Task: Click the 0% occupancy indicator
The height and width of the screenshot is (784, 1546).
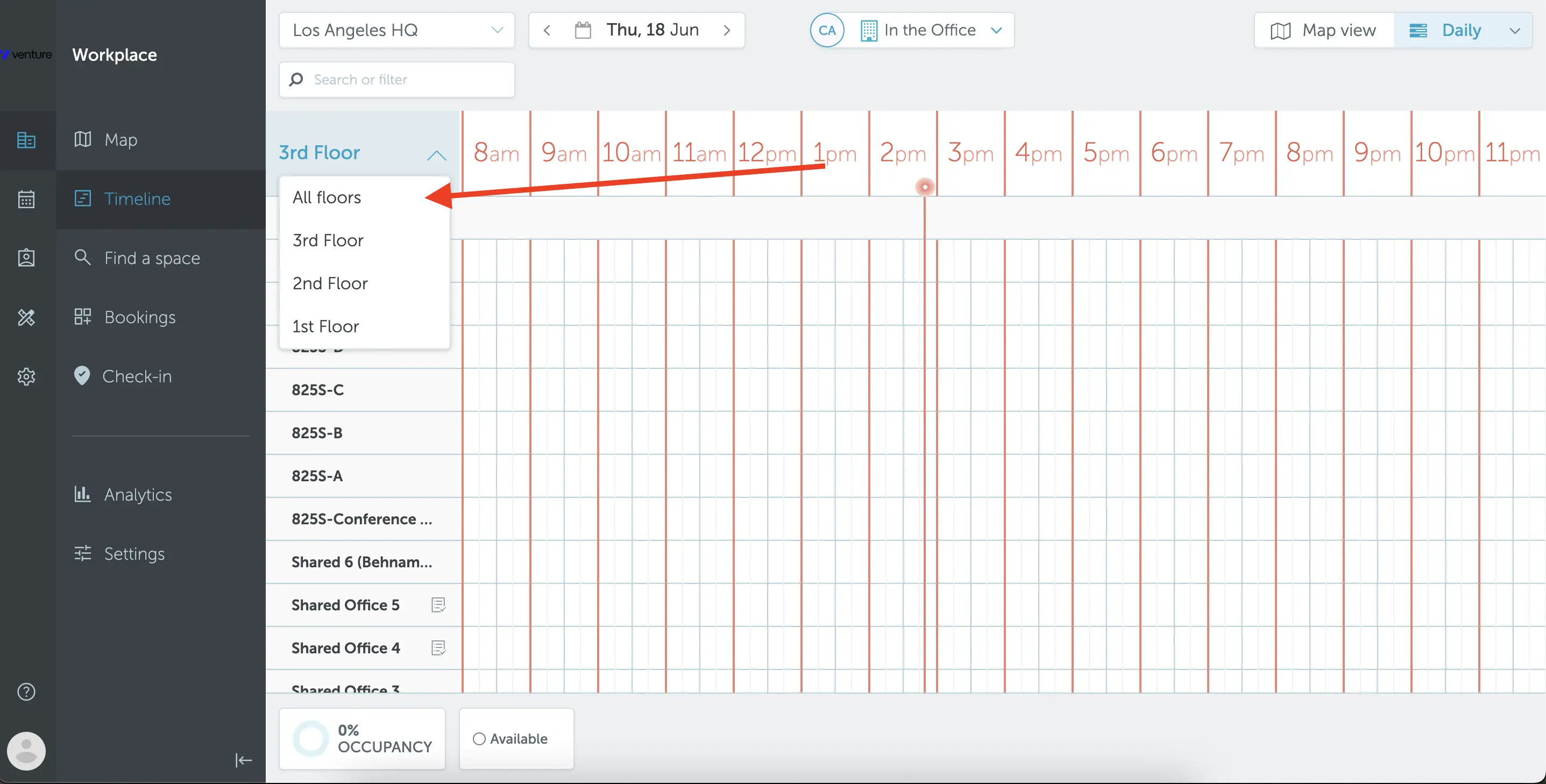Action: pos(363,738)
